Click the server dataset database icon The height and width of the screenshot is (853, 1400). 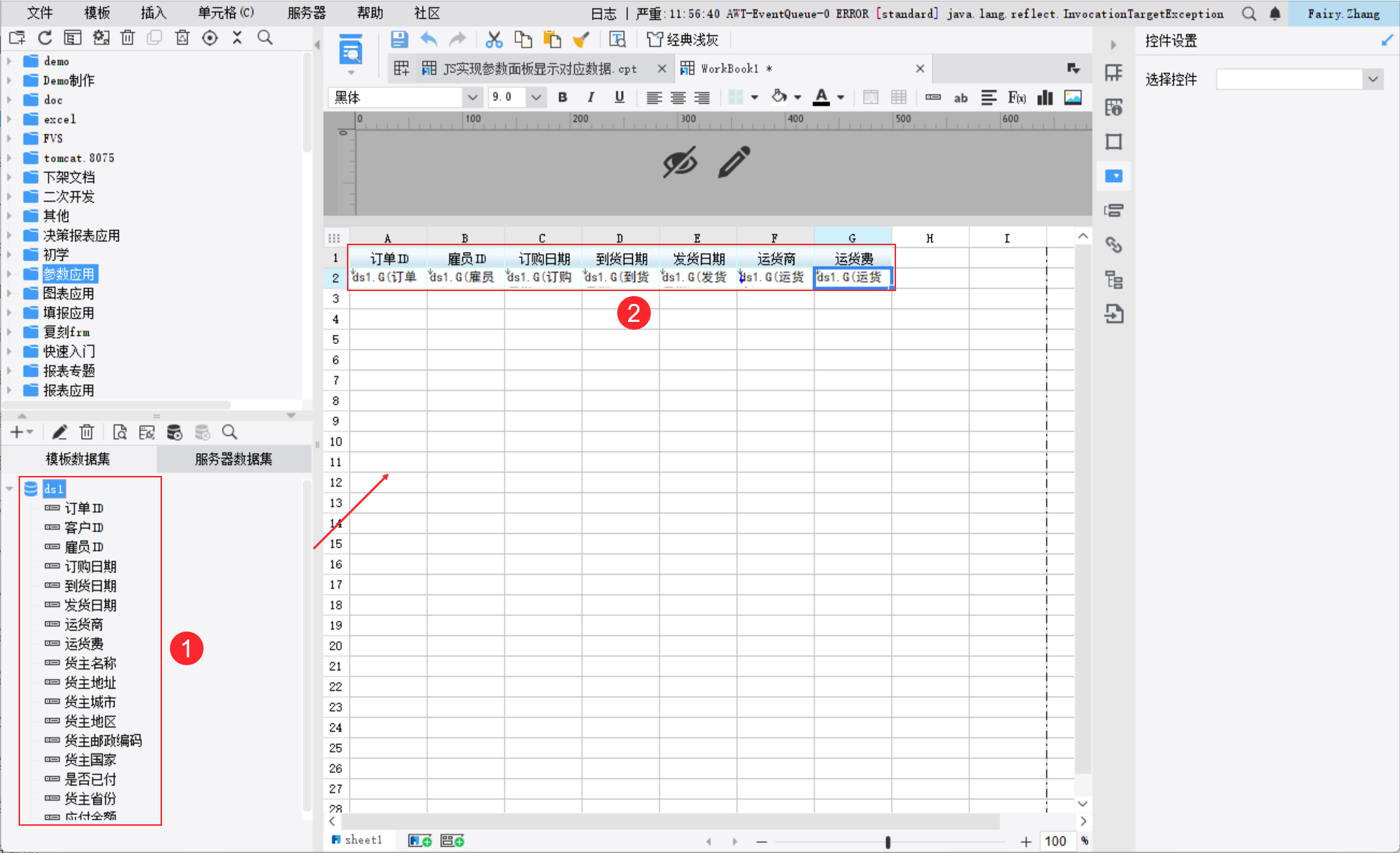click(x=174, y=432)
